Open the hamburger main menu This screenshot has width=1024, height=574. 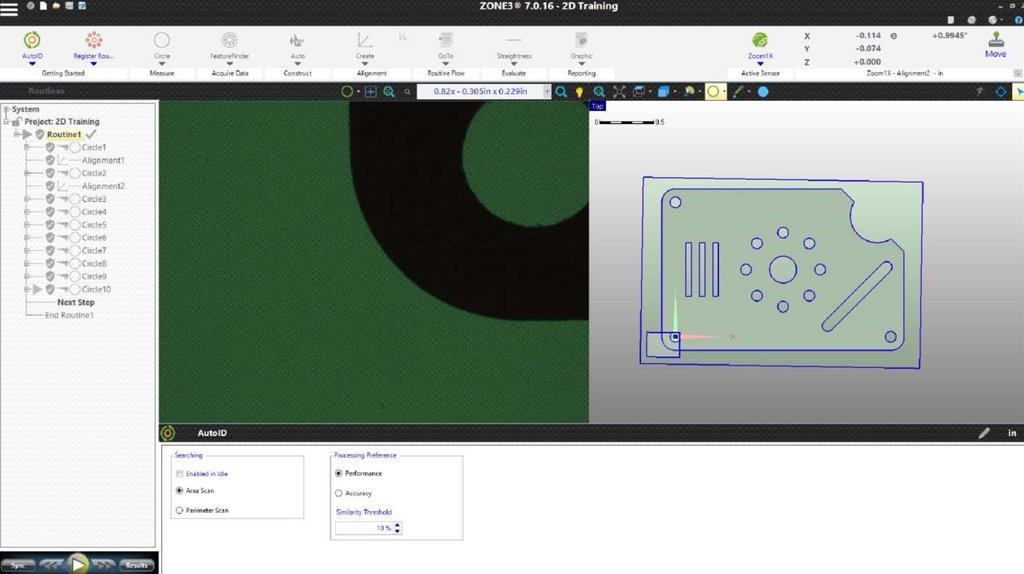(10, 10)
